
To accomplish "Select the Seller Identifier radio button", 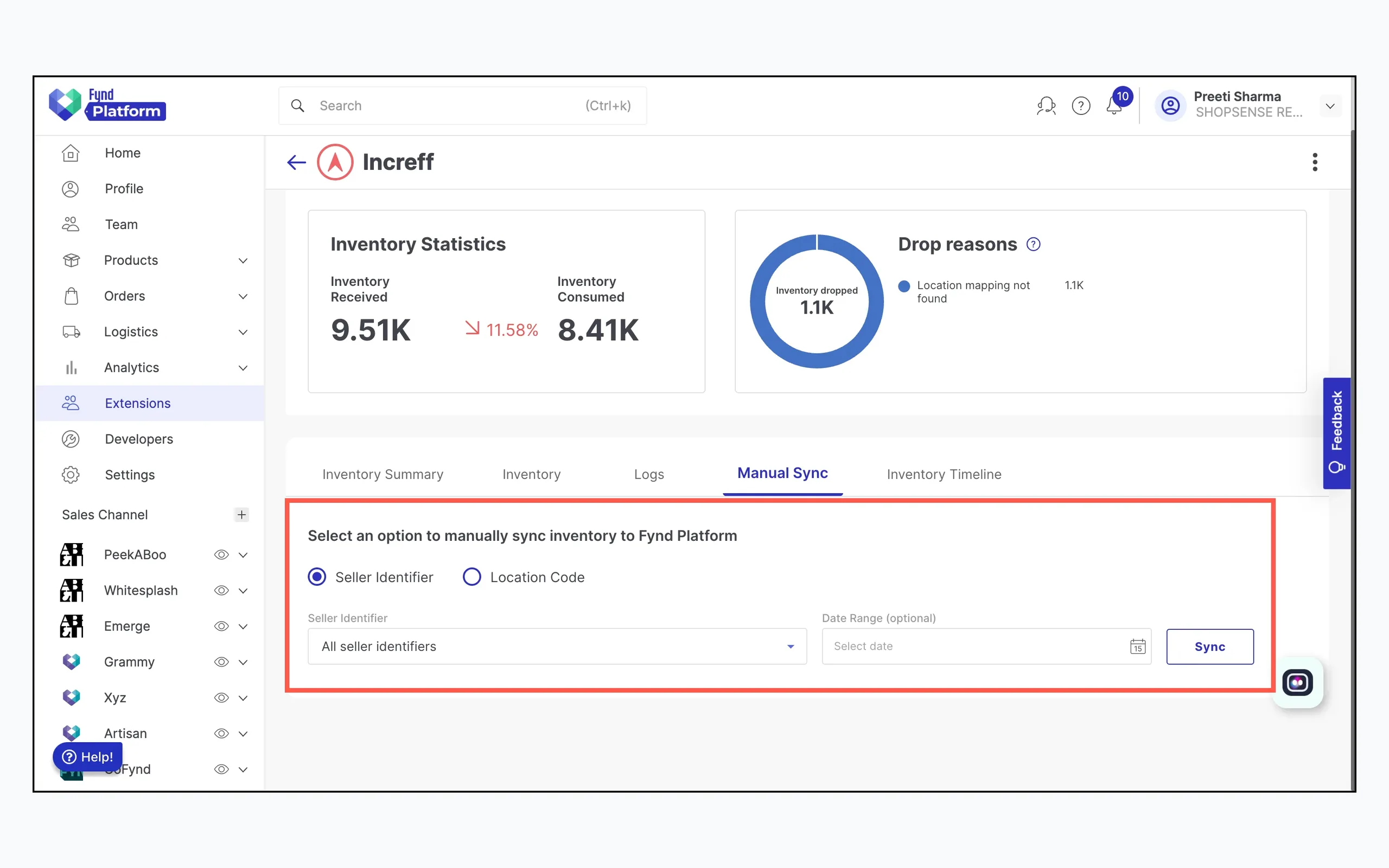I will tap(317, 577).
